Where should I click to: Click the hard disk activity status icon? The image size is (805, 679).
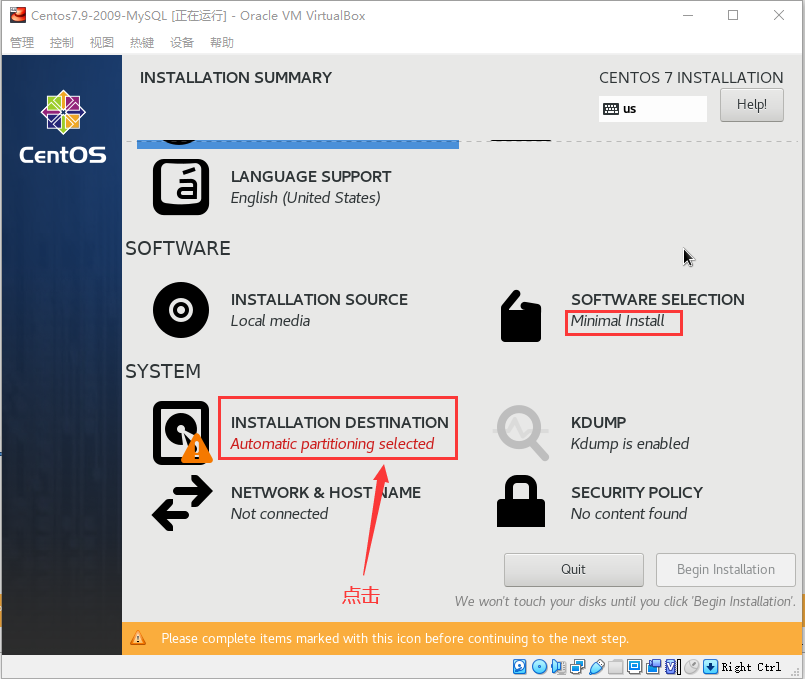coord(520,667)
